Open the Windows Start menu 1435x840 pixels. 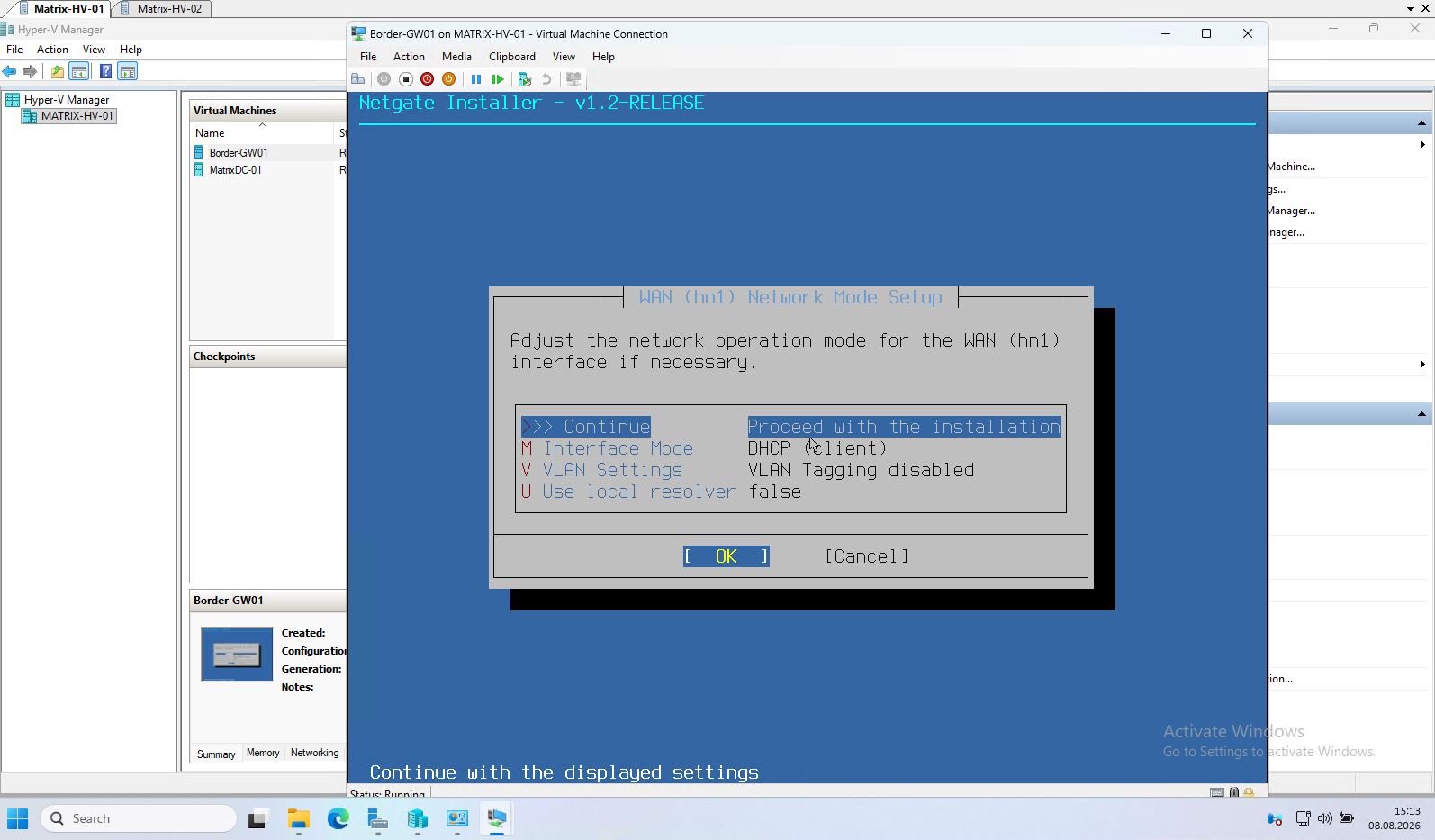18,818
